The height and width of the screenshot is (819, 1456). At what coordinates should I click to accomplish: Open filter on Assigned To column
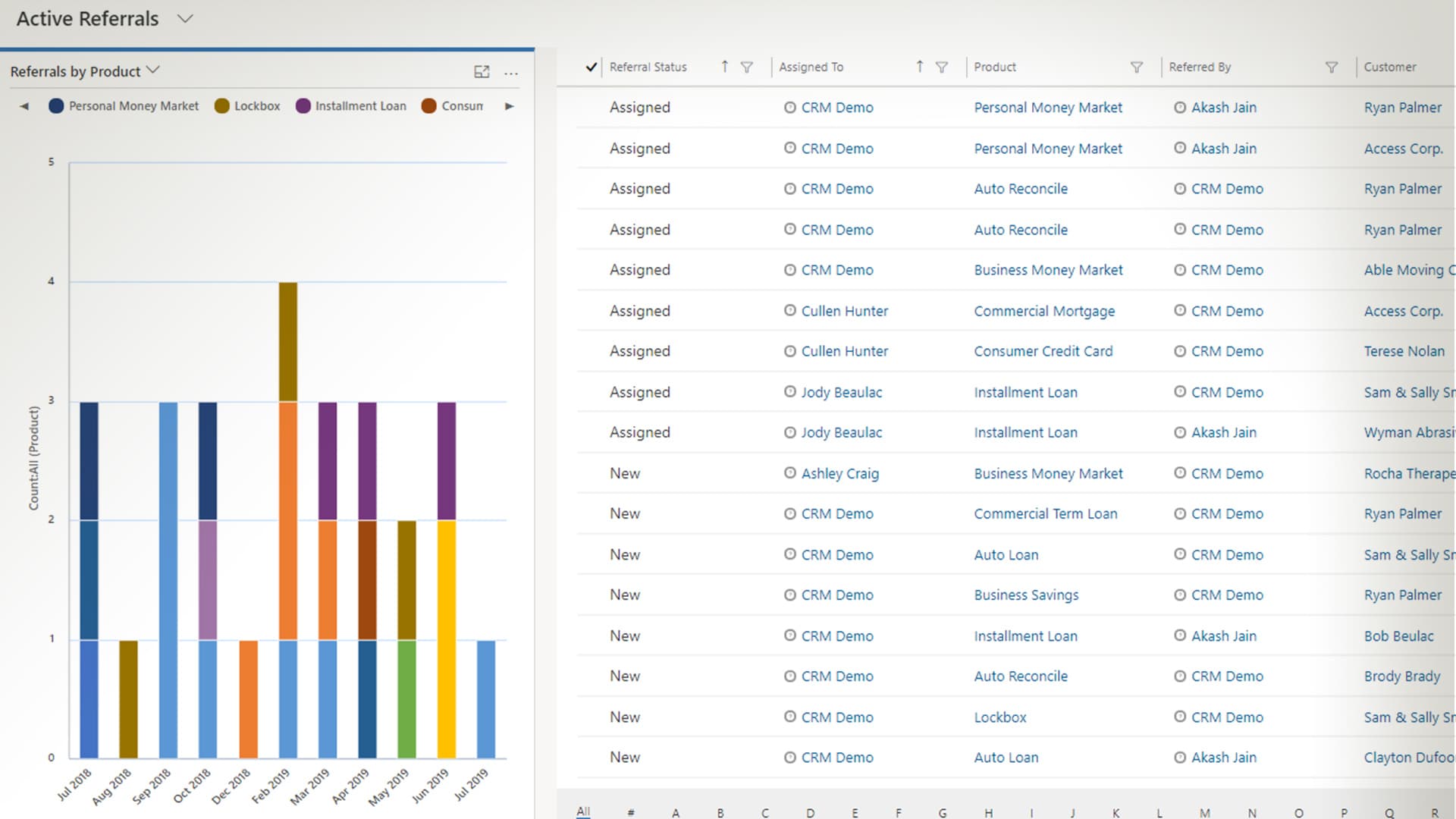click(942, 67)
